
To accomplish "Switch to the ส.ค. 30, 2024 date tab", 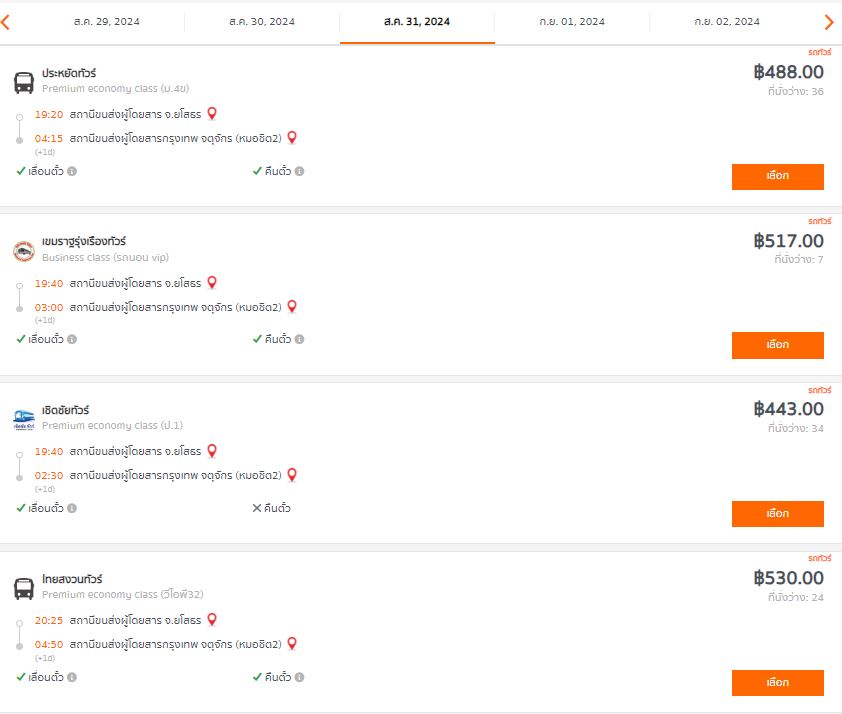I will point(262,22).
